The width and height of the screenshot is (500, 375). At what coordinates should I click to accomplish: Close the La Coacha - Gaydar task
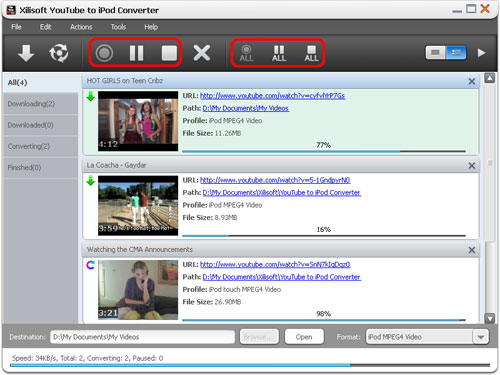tap(472, 165)
